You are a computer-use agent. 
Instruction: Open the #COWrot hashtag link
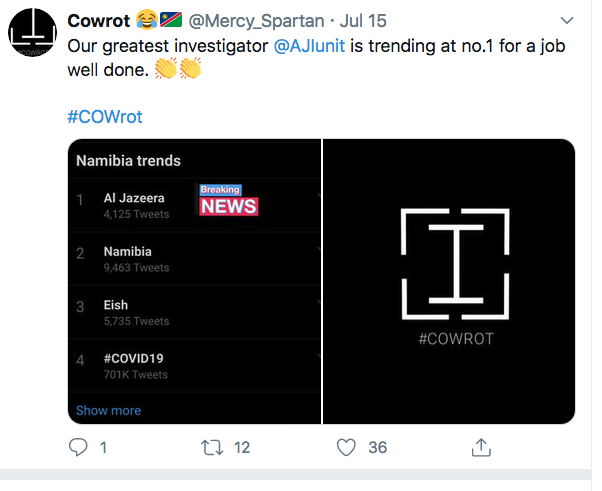click(105, 116)
